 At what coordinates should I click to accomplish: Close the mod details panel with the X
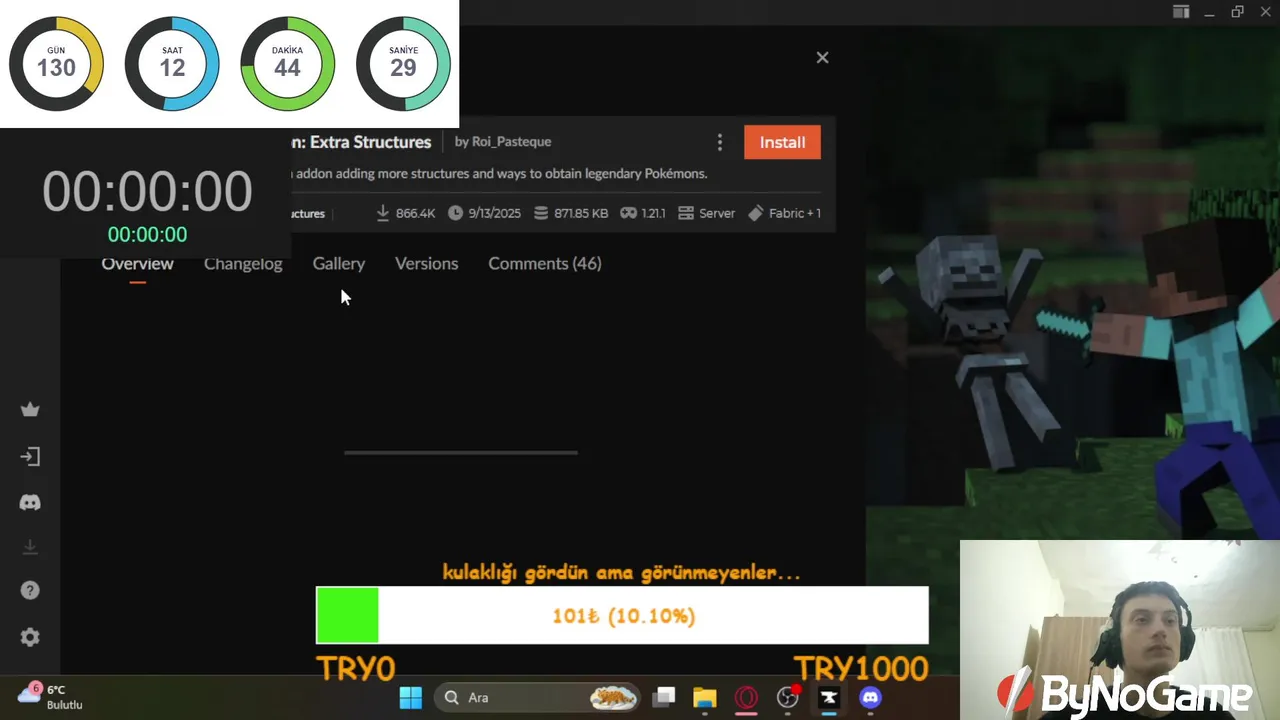tap(822, 58)
